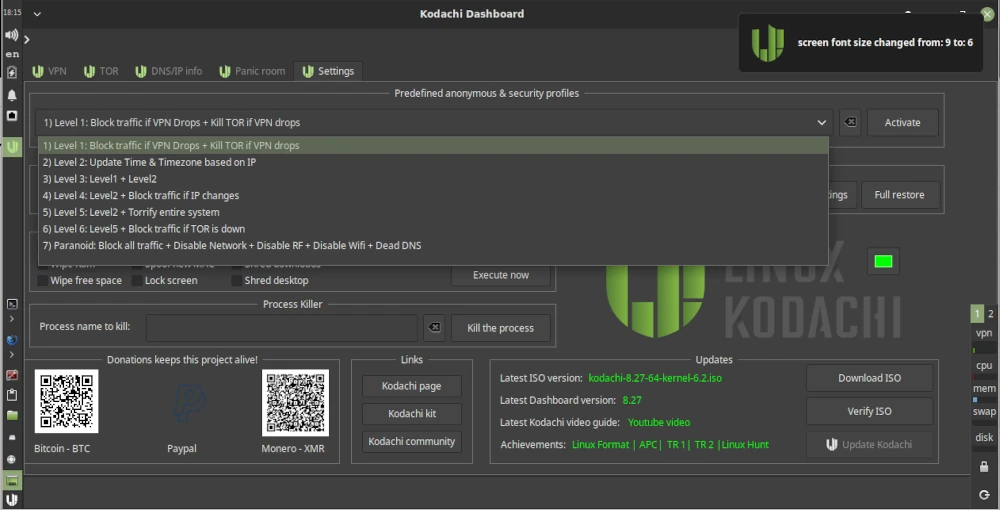Select Level 2: Update Time & Timezone option
Viewport: 1000px width, 510px height.
[433, 162]
